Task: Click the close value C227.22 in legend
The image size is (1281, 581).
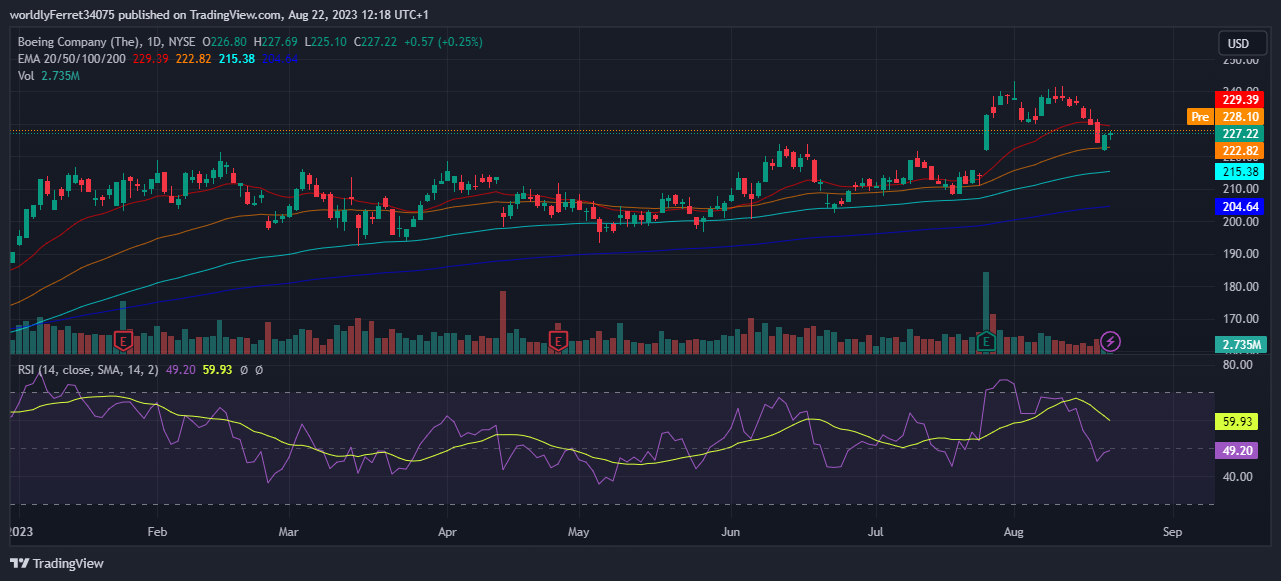Action: [x=374, y=43]
